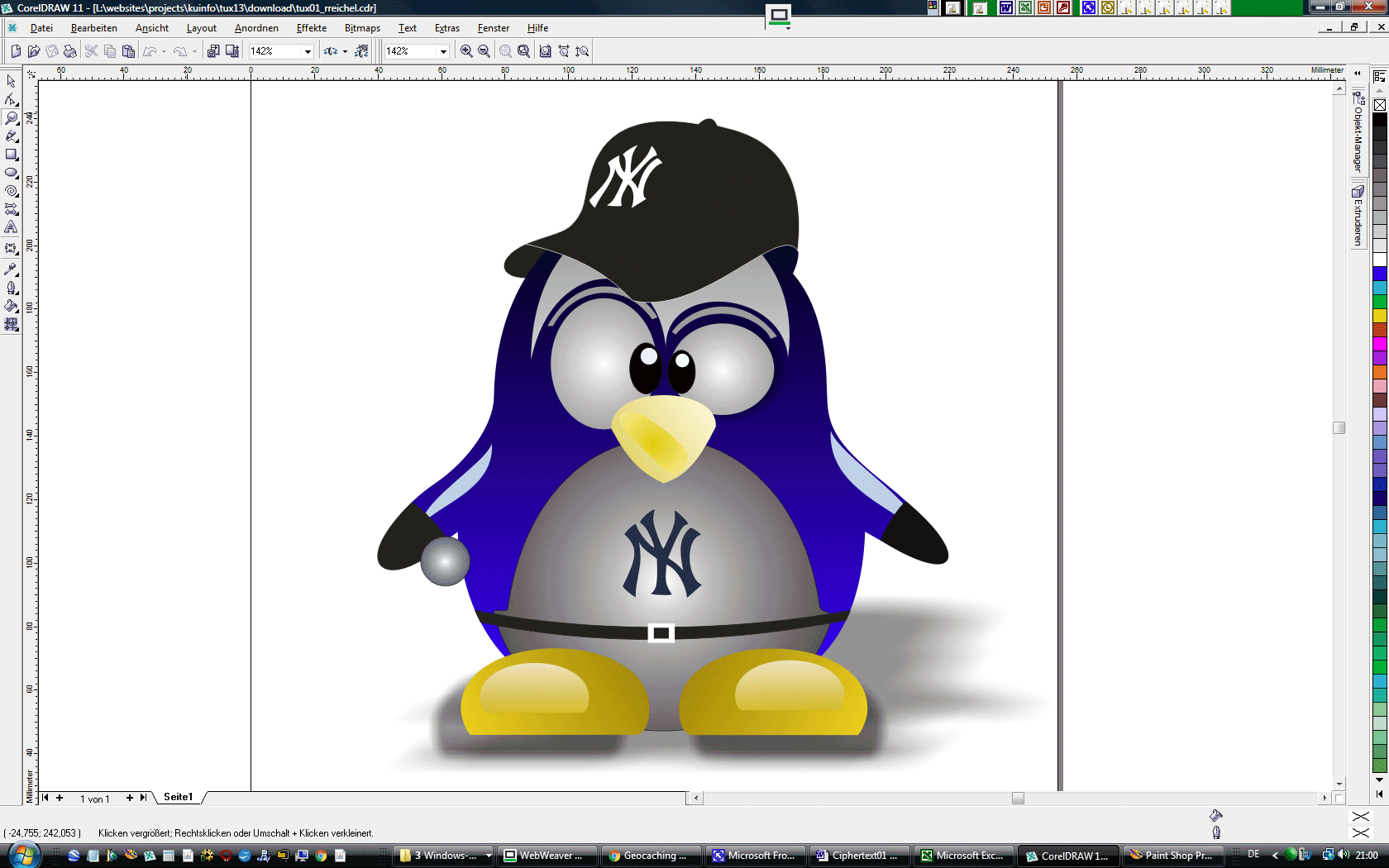Screen dimensions: 1389x868
Task: Click Zoom to Page icon
Action: 546,51
